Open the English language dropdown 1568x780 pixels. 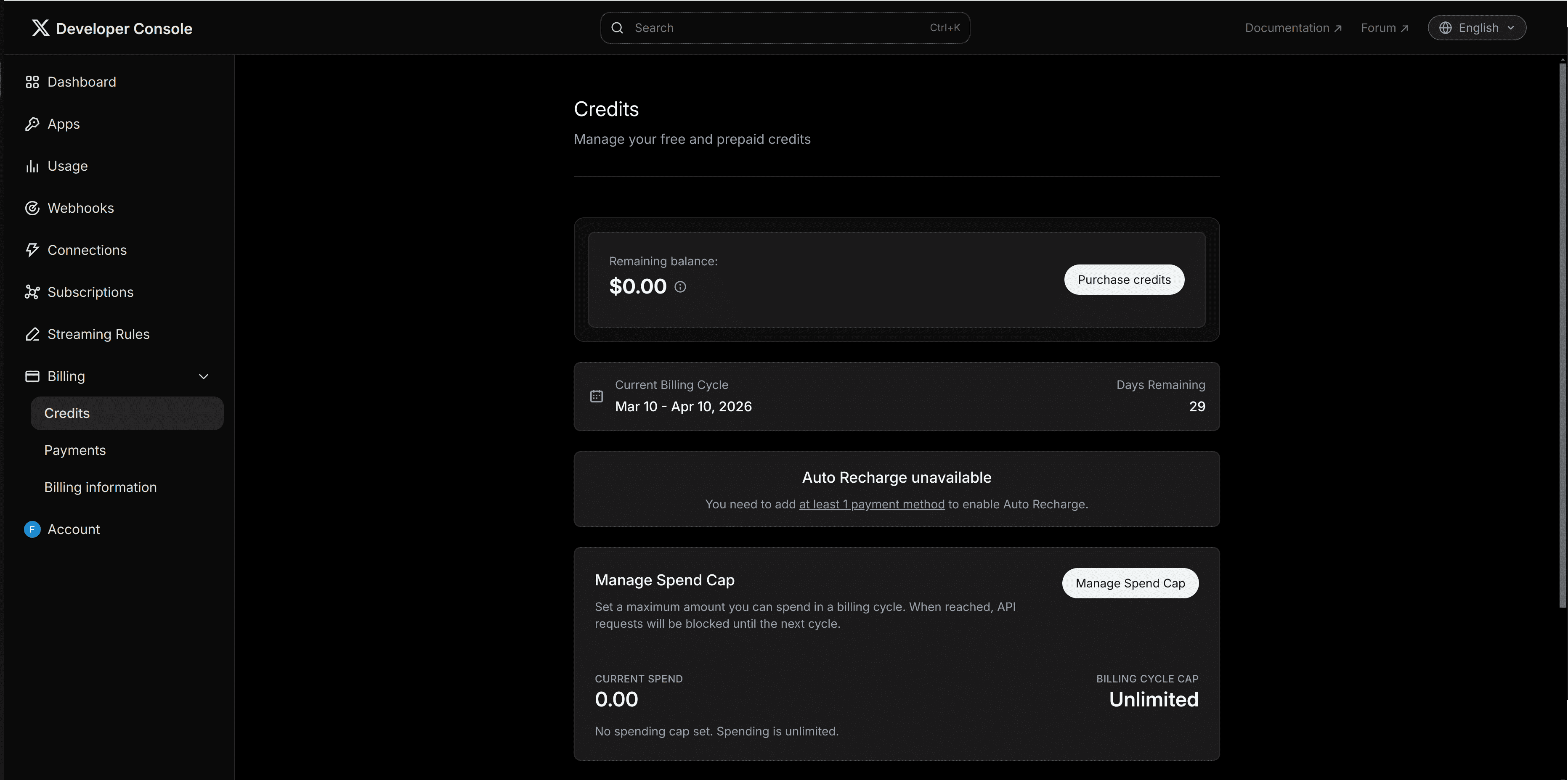(1477, 28)
